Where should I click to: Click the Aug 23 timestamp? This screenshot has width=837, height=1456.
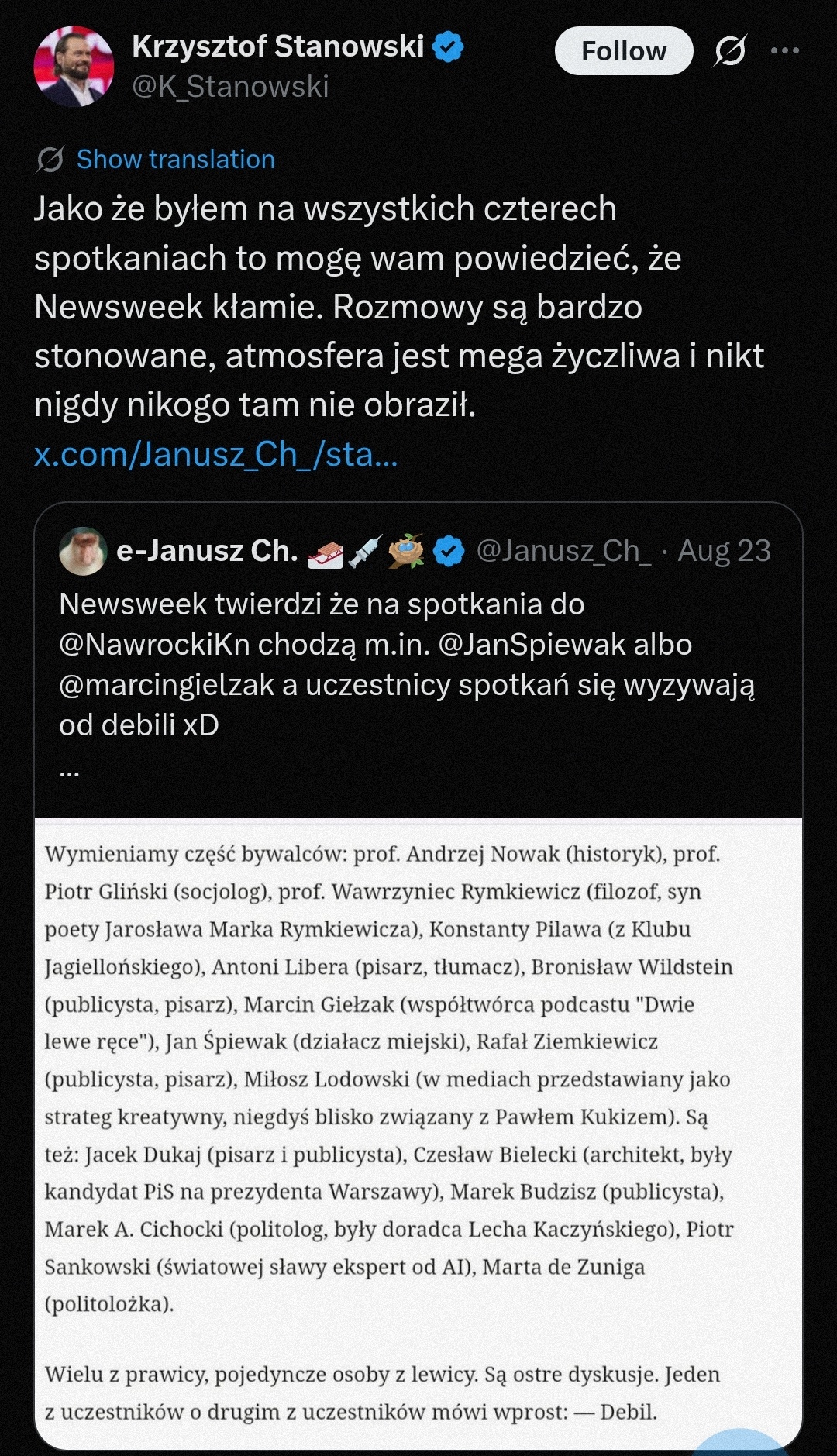[x=725, y=551]
